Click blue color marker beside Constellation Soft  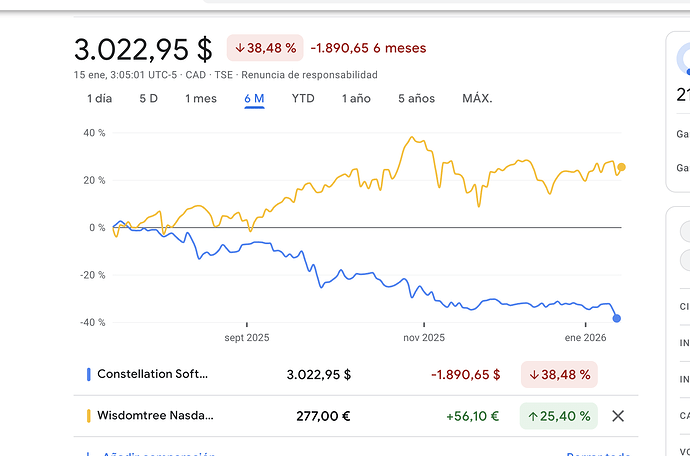coord(88,375)
